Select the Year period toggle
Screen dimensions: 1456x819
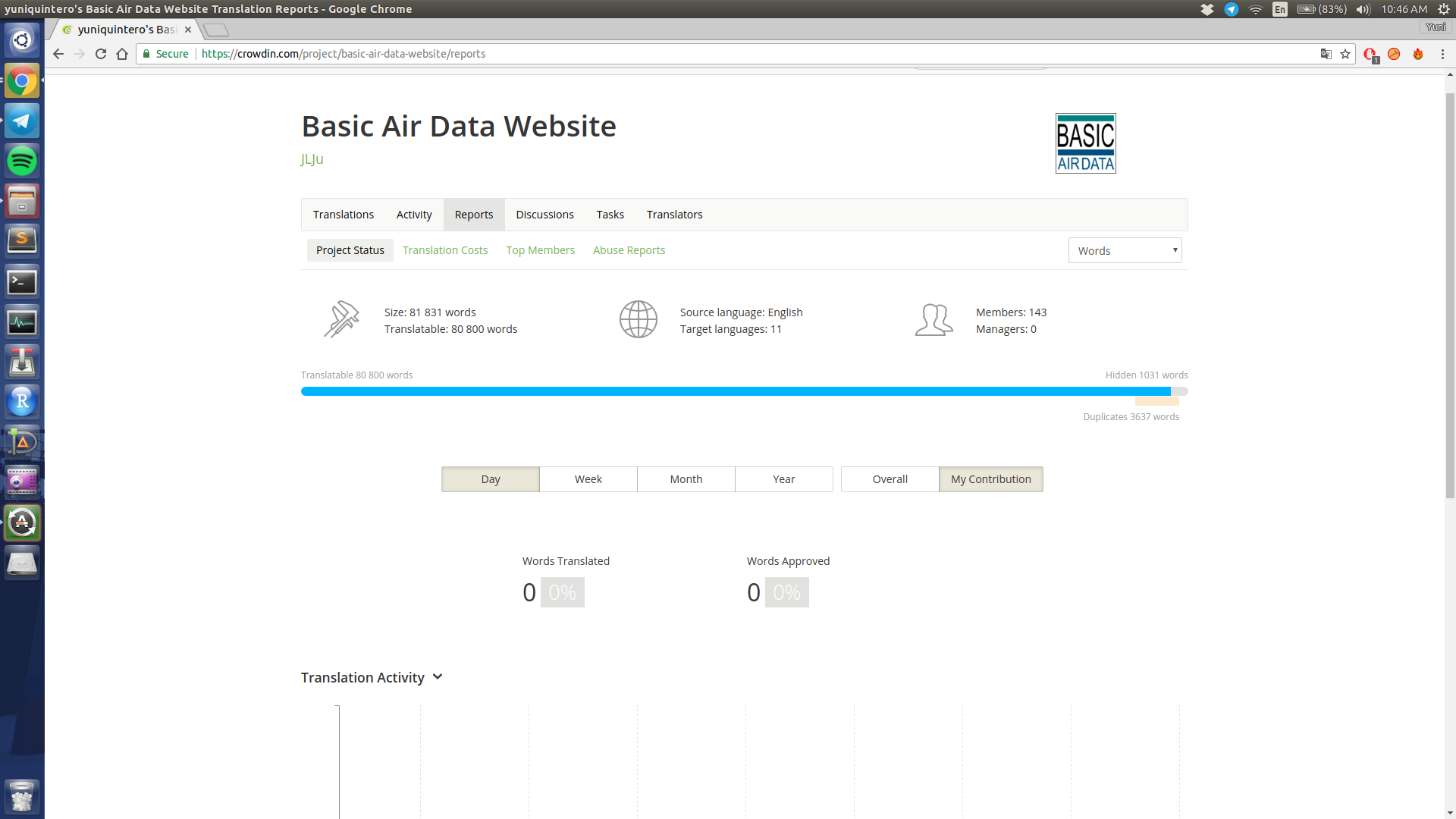pos(784,479)
